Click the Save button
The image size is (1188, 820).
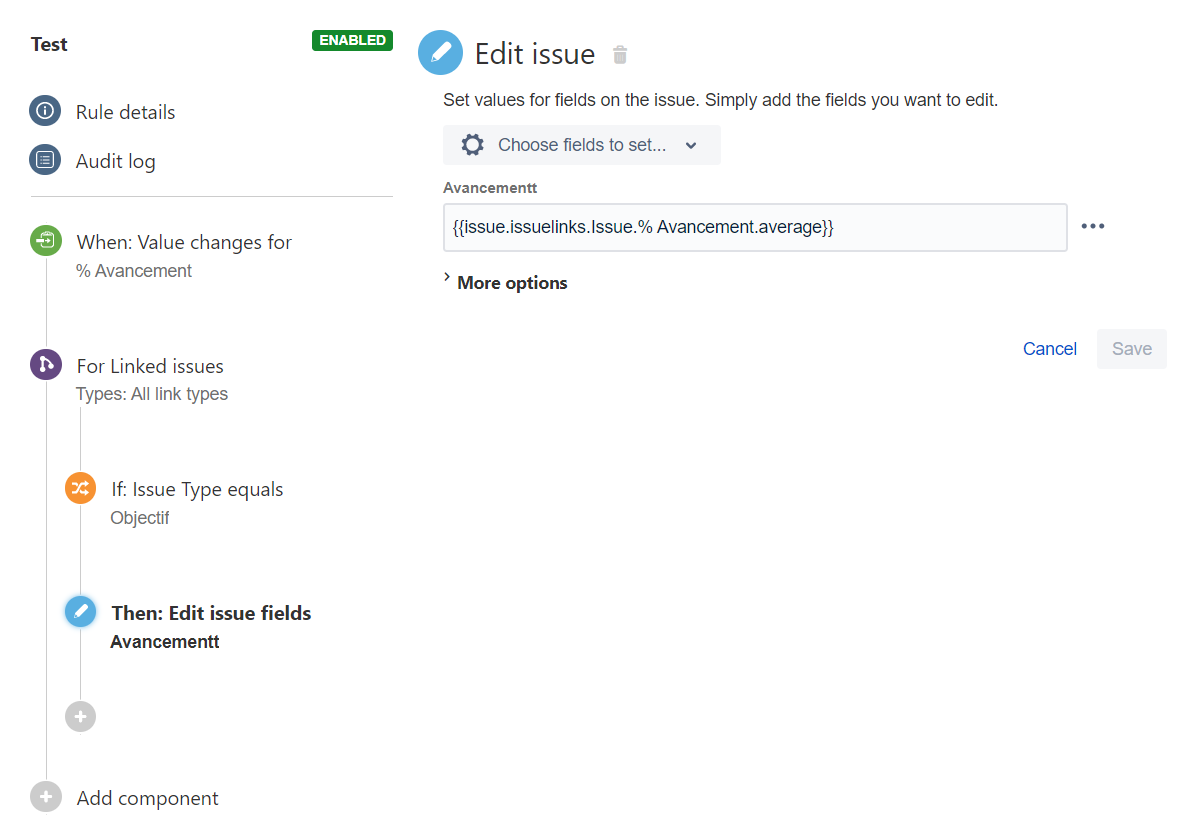(x=1131, y=349)
